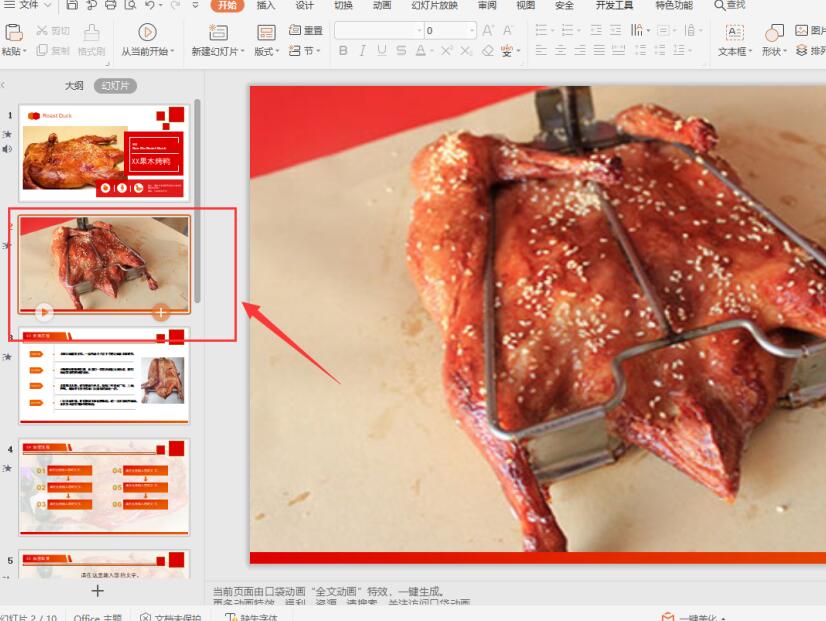Click the Center Align paragraph icon
The image size is (826, 621).
pos(560,51)
